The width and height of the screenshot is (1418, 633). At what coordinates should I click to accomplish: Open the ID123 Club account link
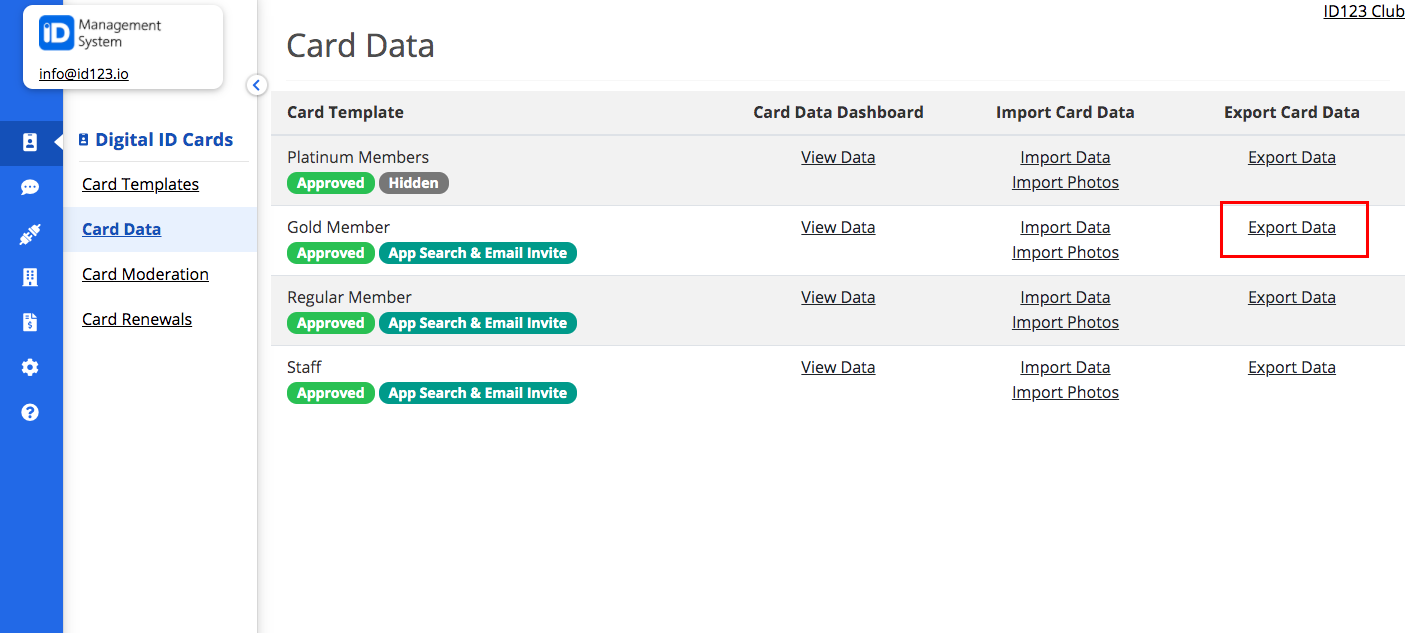1363,11
